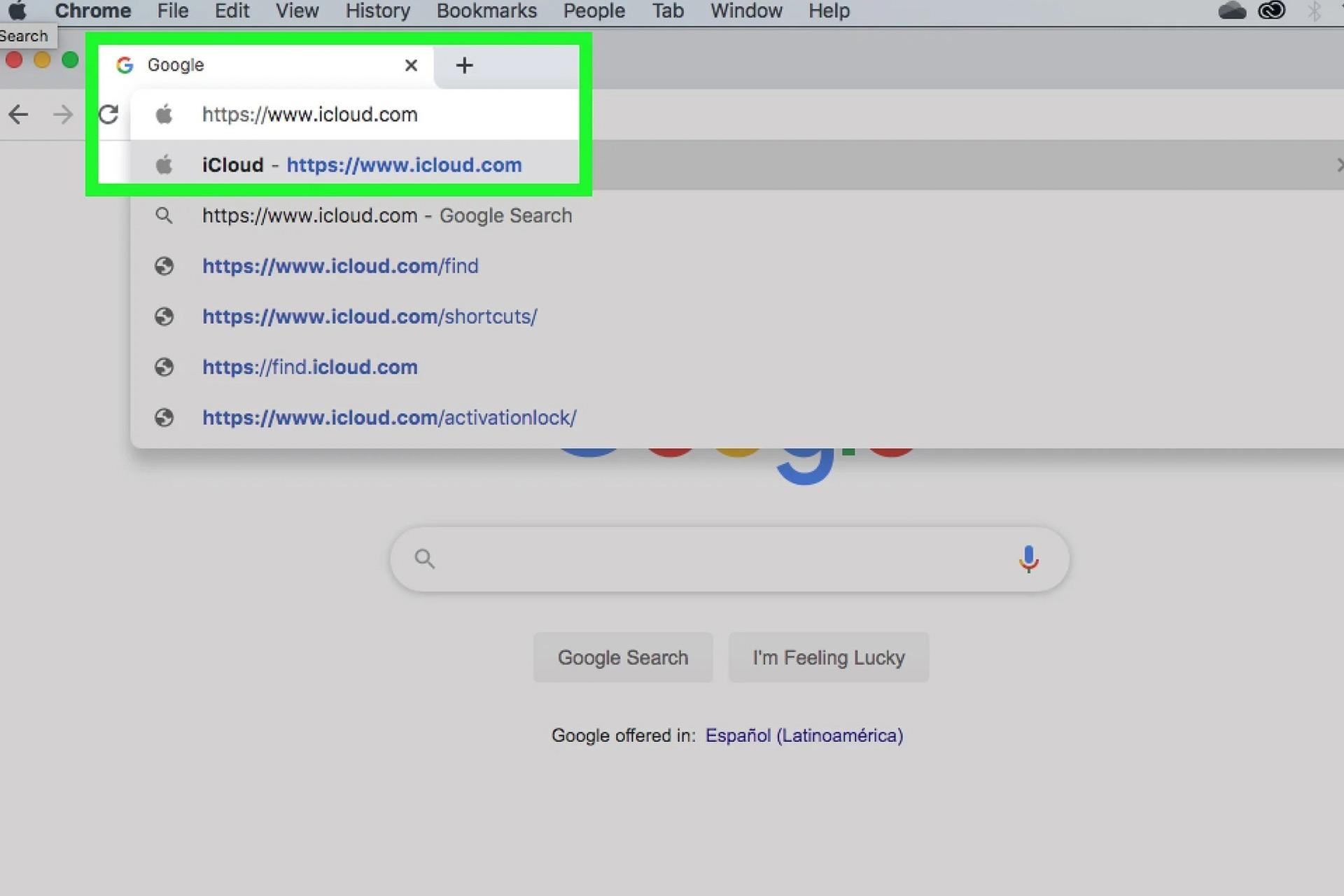Select the Google tab

(x=266, y=65)
